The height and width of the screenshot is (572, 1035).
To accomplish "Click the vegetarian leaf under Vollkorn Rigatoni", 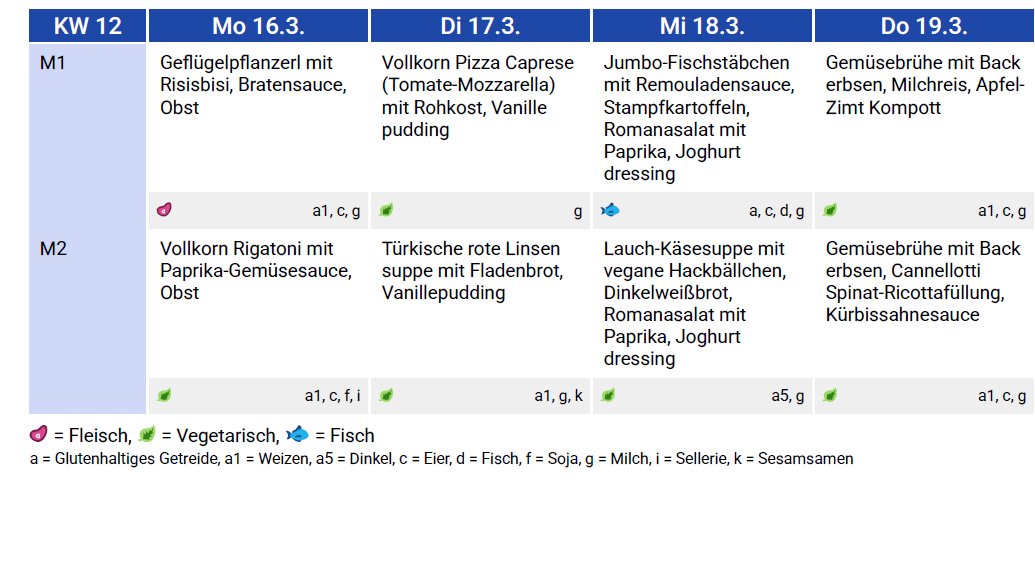I will click(165, 395).
